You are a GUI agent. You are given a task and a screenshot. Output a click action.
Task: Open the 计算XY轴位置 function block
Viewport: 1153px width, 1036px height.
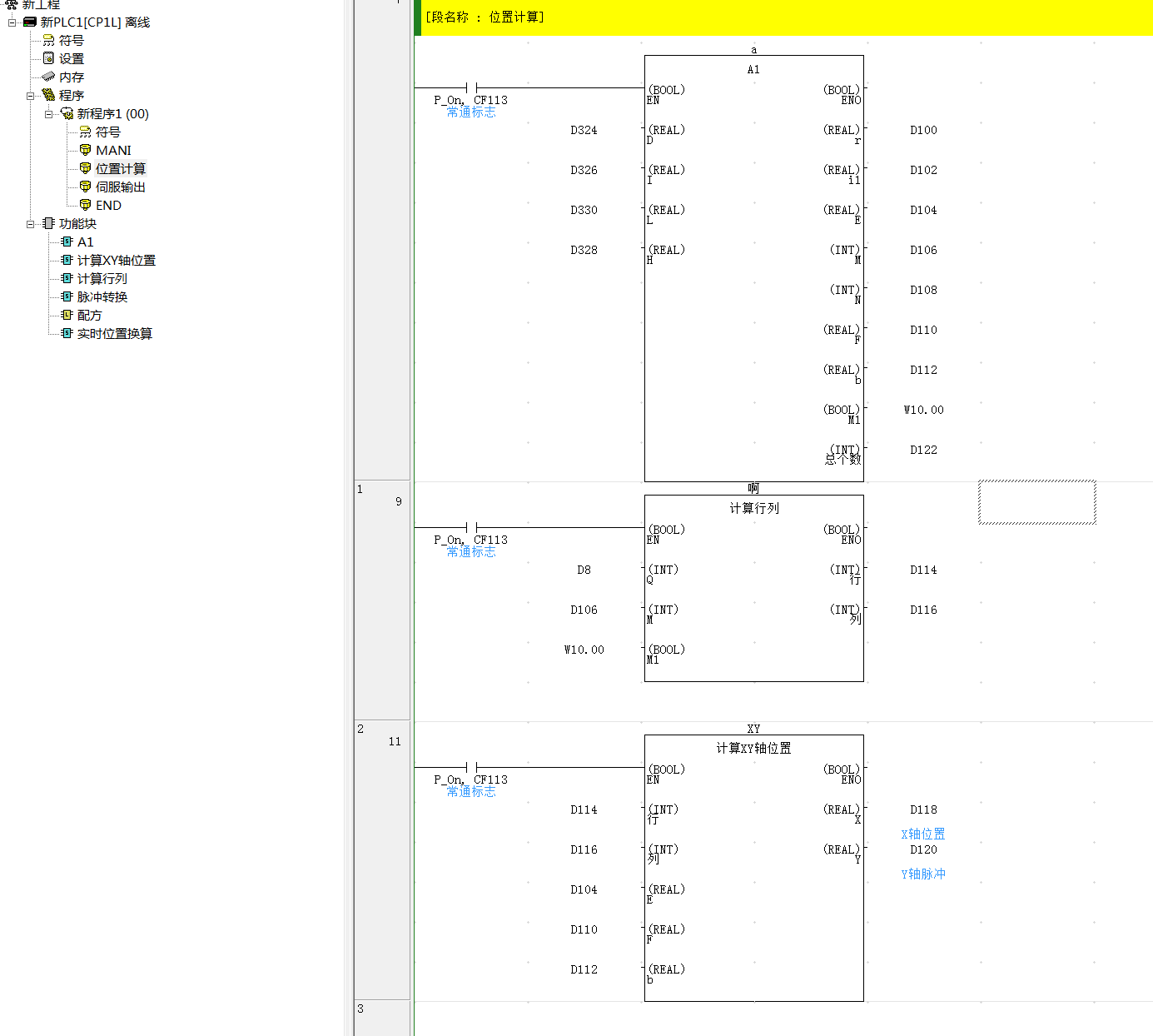coord(116,260)
